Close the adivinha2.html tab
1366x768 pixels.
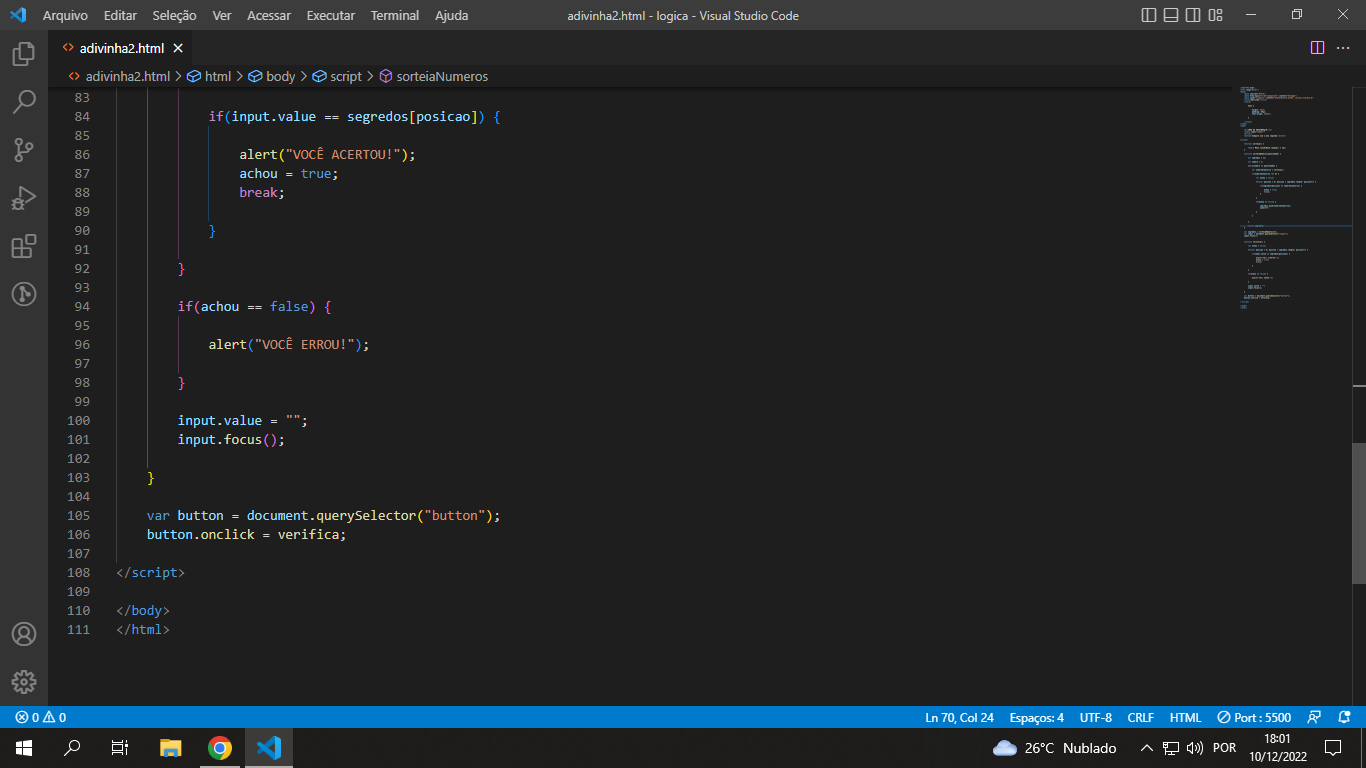click(x=178, y=48)
